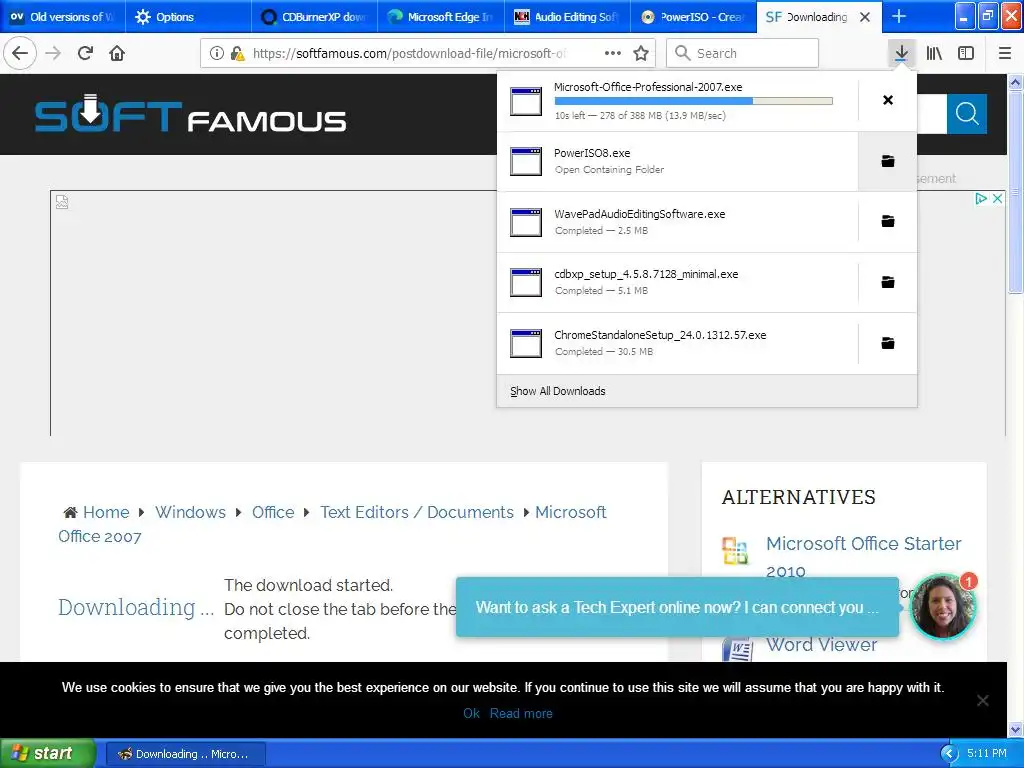The height and width of the screenshot is (768, 1024).
Task: Click the Firefox Search input field
Action: coord(743,53)
